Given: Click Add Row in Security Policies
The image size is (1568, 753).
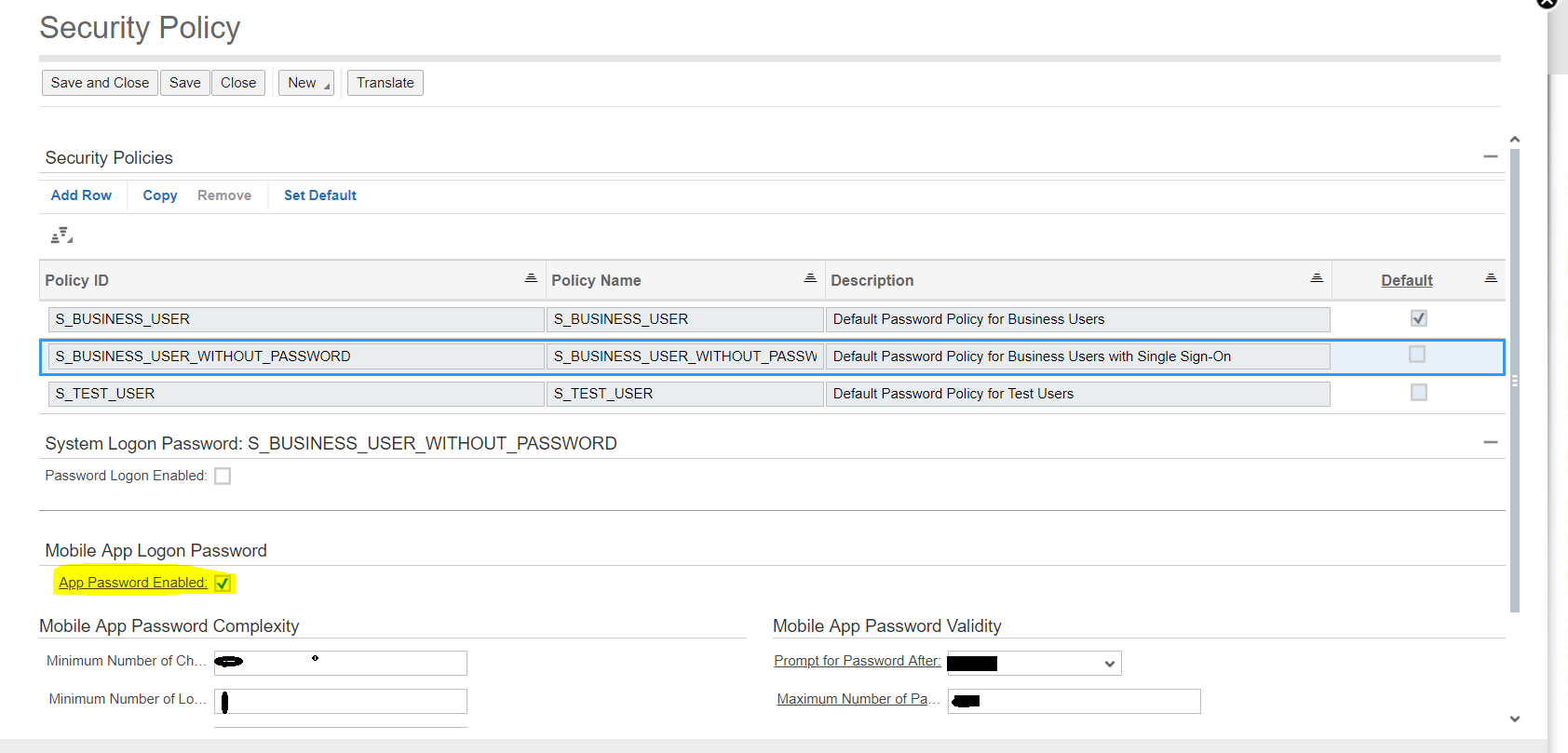Looking at the screenshot, I should coord(81,195).
